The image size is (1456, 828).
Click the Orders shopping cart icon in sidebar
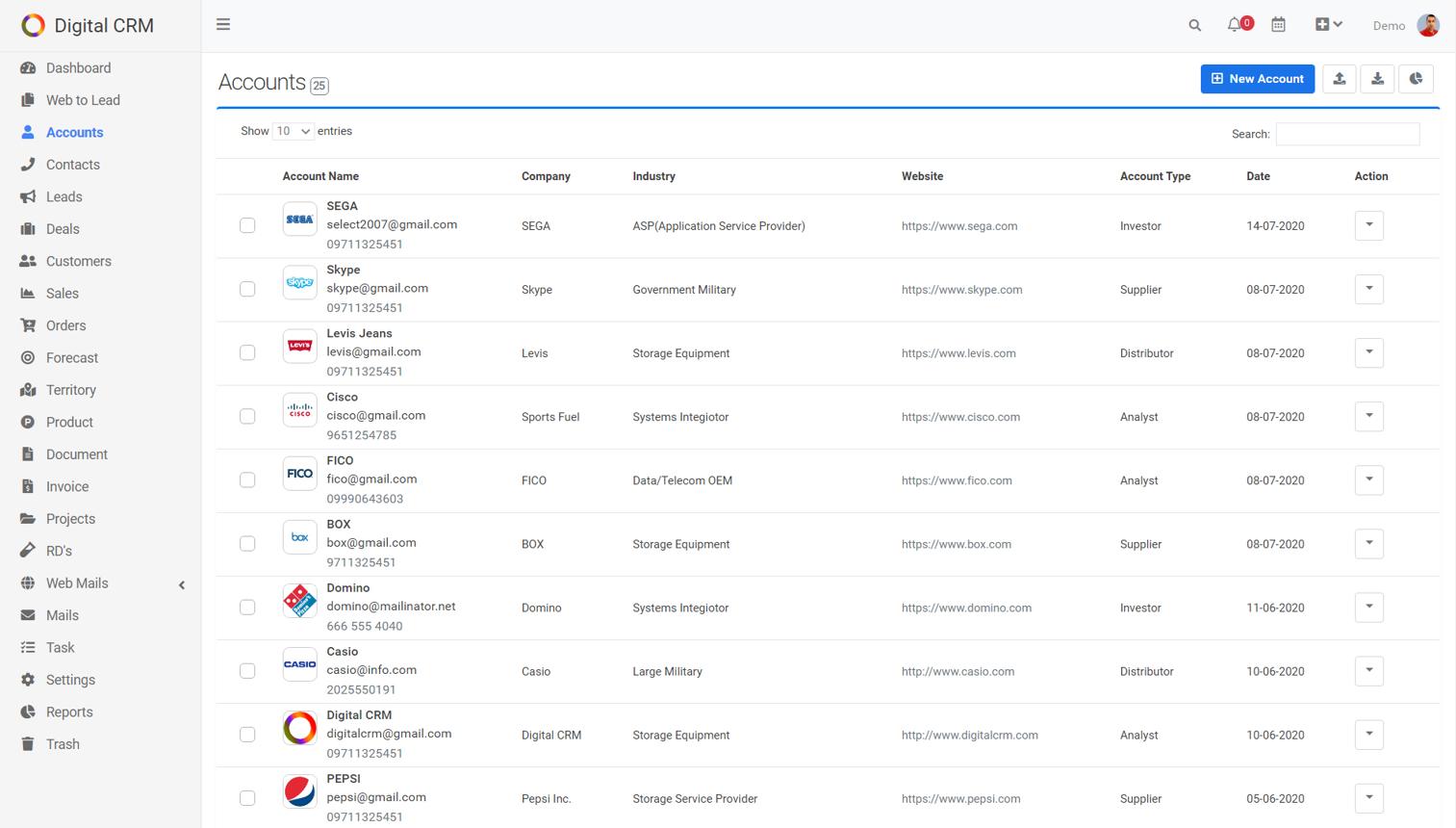point(28,325)
